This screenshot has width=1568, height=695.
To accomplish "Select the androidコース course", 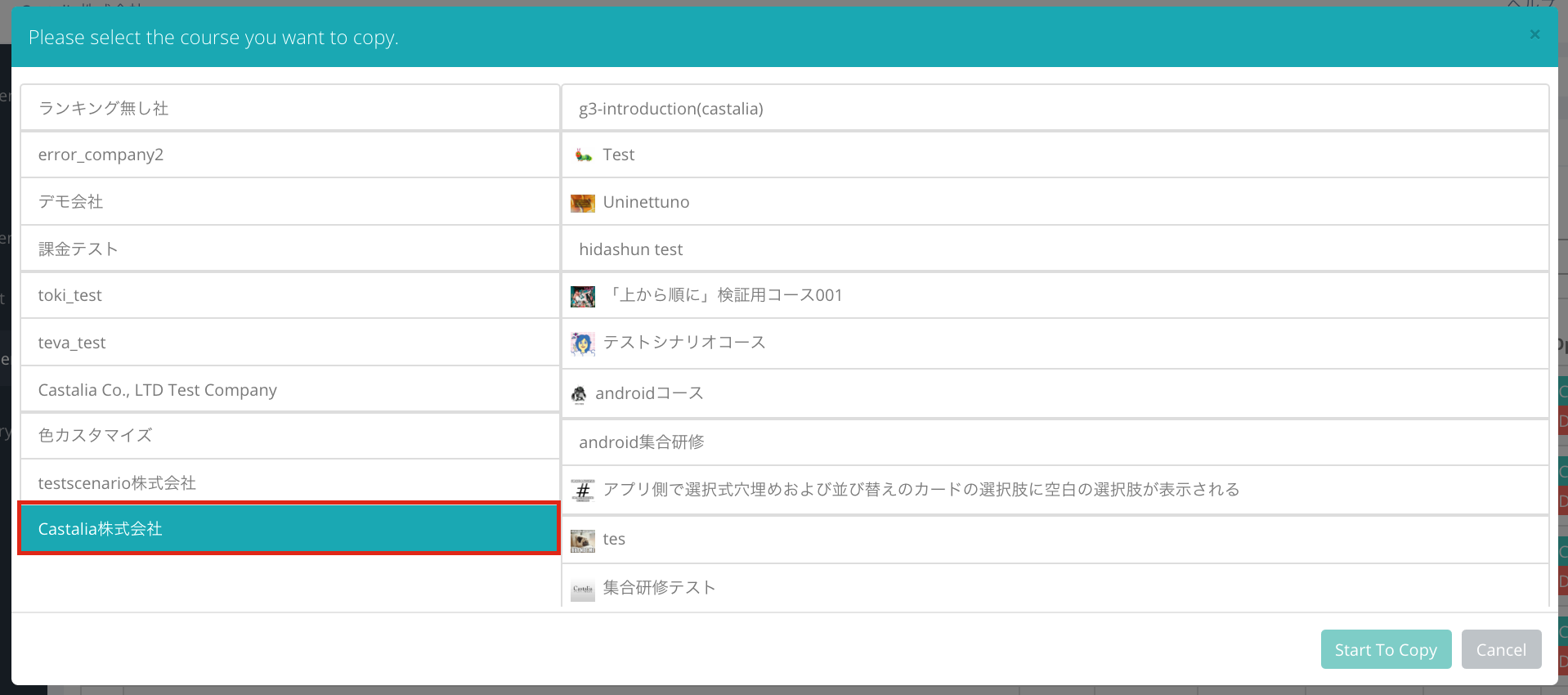I will click(1055, 393).
